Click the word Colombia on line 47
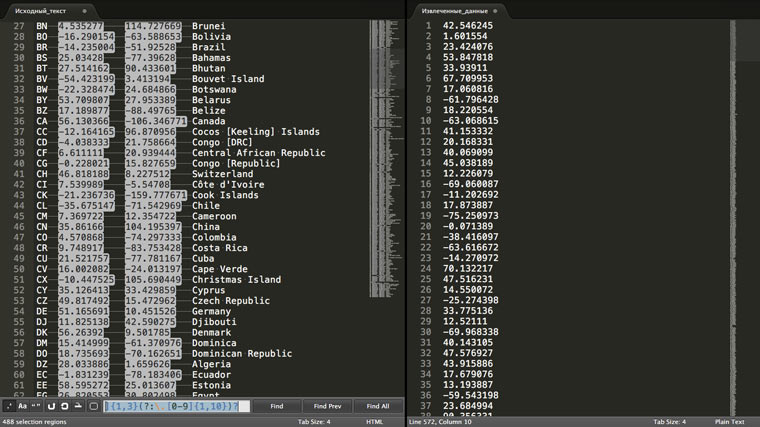Image resolution: width=760 pixels, height=427 pixels. [x=214, y=237]
